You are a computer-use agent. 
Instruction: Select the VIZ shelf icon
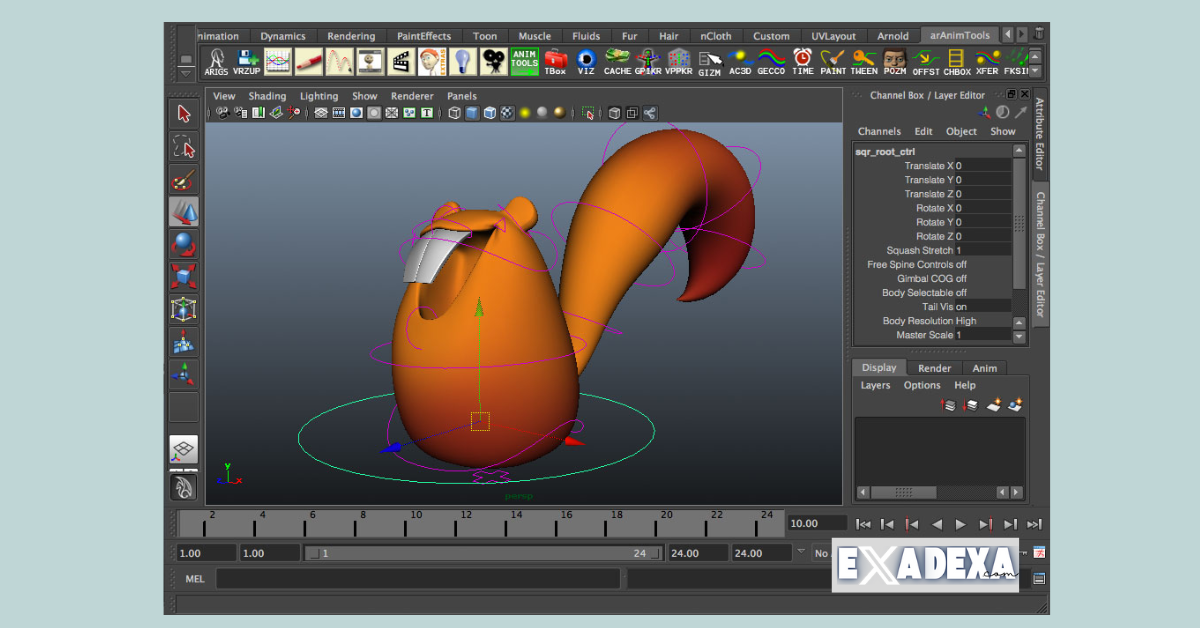587,60
